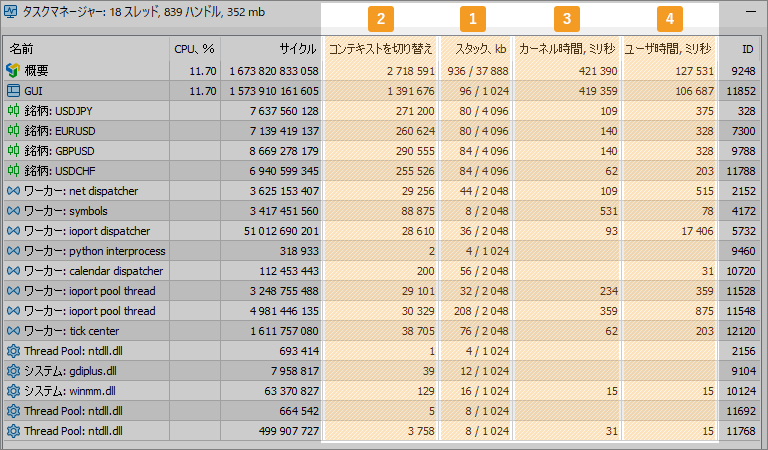Select the 概要 row name
This screenshot has height=450, width=768.
tap(36, 71)
